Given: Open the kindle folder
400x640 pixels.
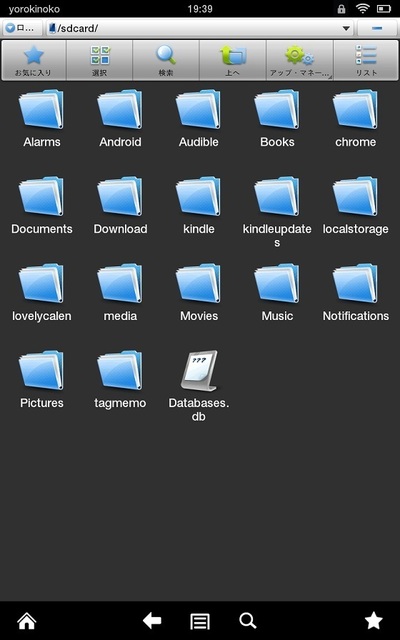Looking at the screenshot, I should coord(199,206).
